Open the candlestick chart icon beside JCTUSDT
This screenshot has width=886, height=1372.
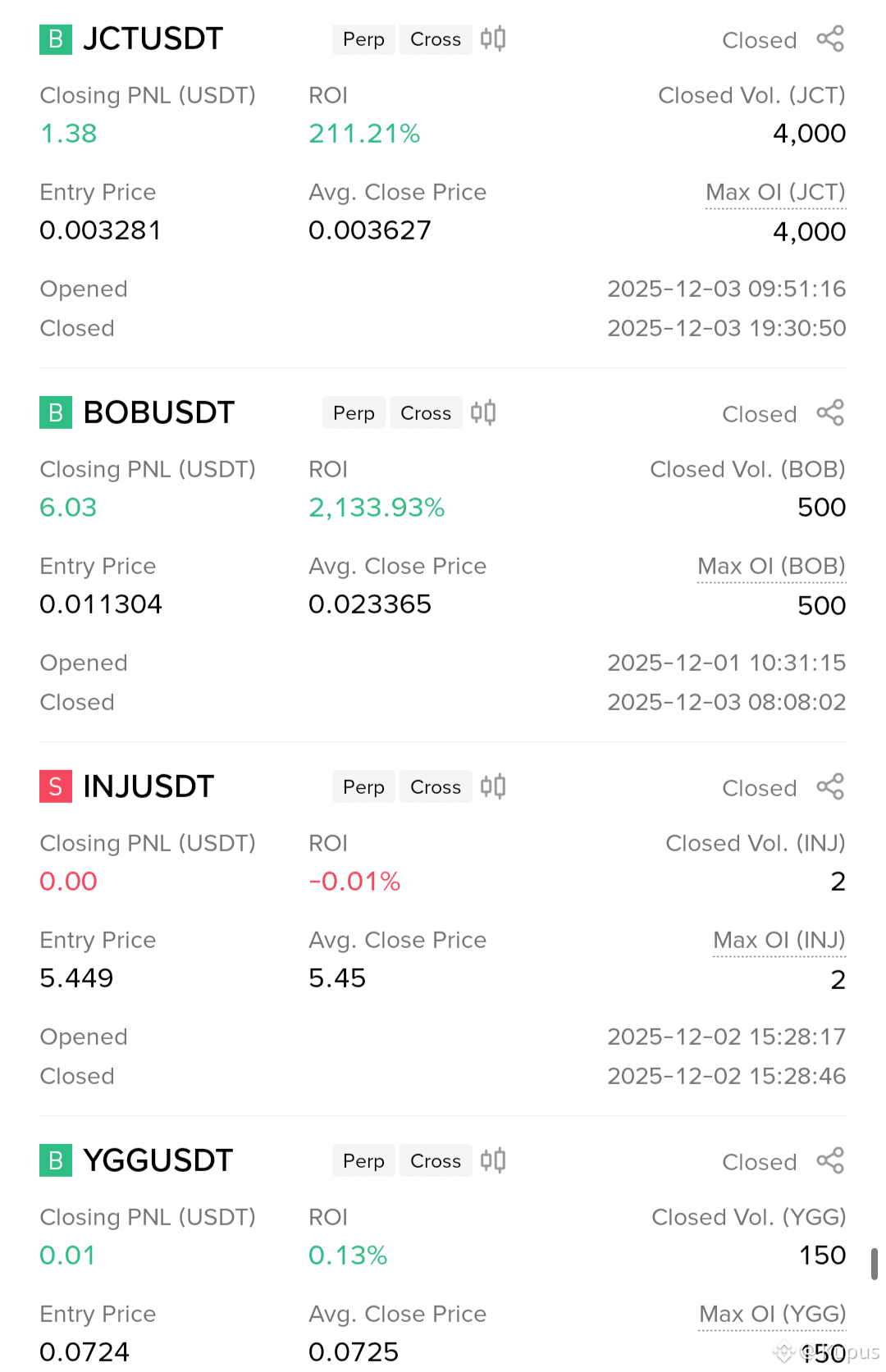click(493, 39)
